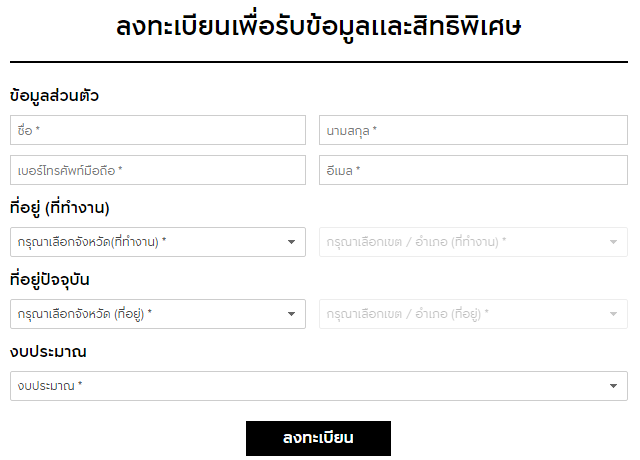Expand the กรุณาเลือกจังหวัด (ที่อยู่) province dropdown
Image resolution: width=640 pixels, height=460 pixels.
(x=150, y=314)
